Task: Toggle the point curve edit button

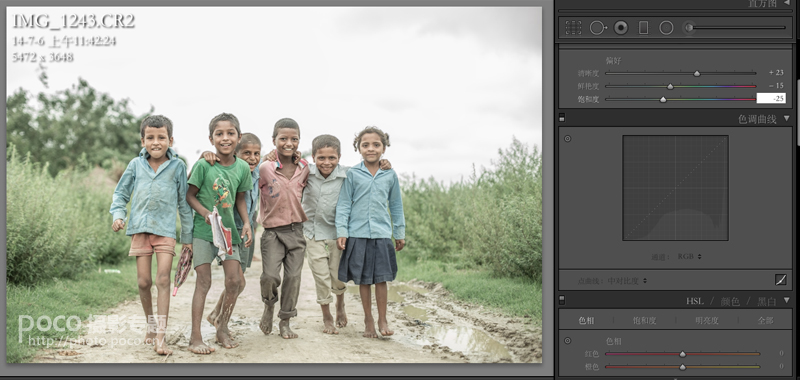Action: click(781, 280)
